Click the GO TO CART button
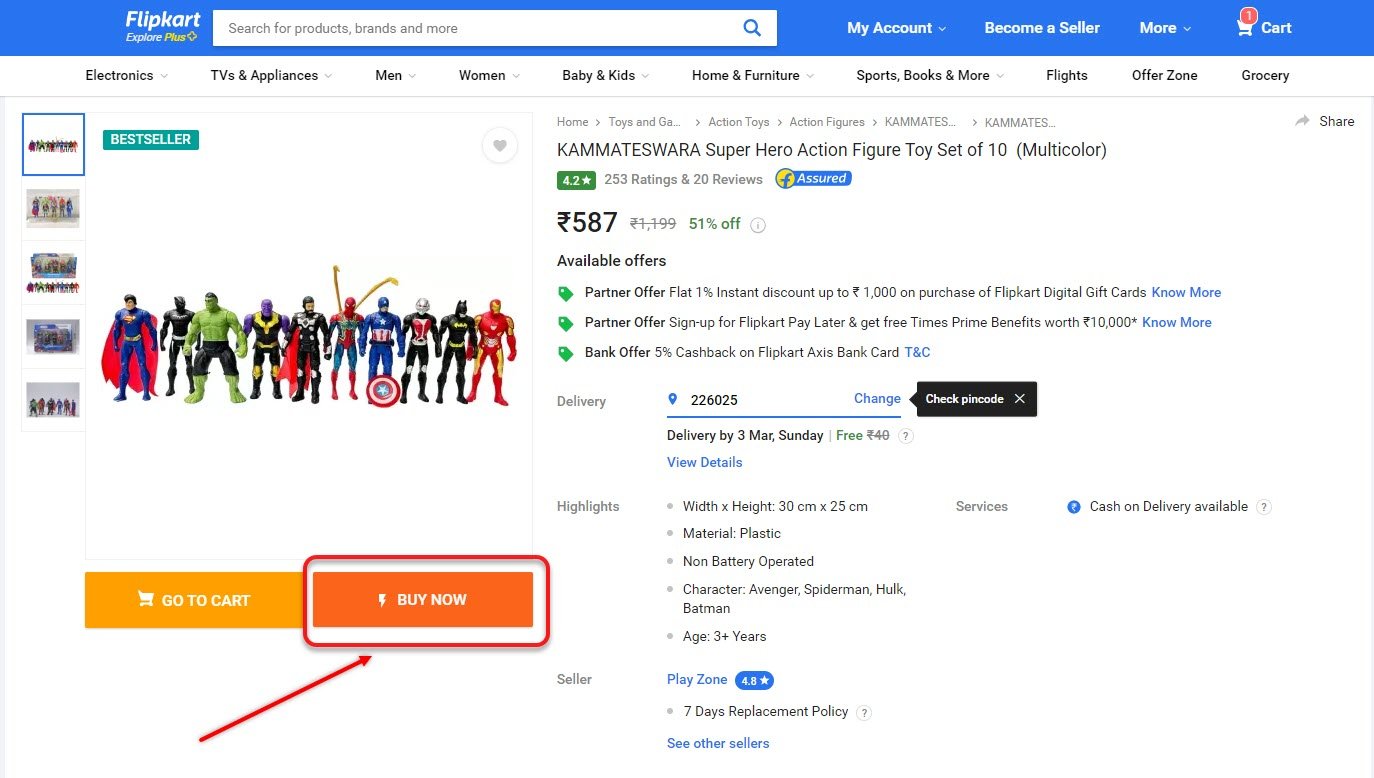Screen dimensions: 1374x778 194,600
